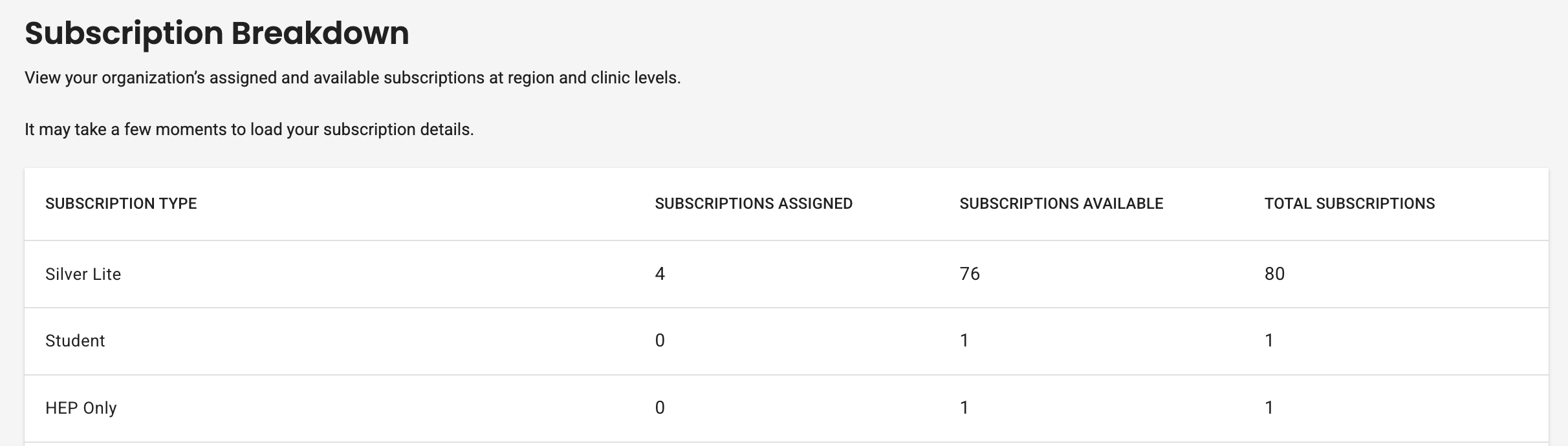Image resolution: width=1568 pixels, height=446 pixels.
Task: Click Silver Lite available count 76
Action: pyautogui.click(x=970, y=274)
